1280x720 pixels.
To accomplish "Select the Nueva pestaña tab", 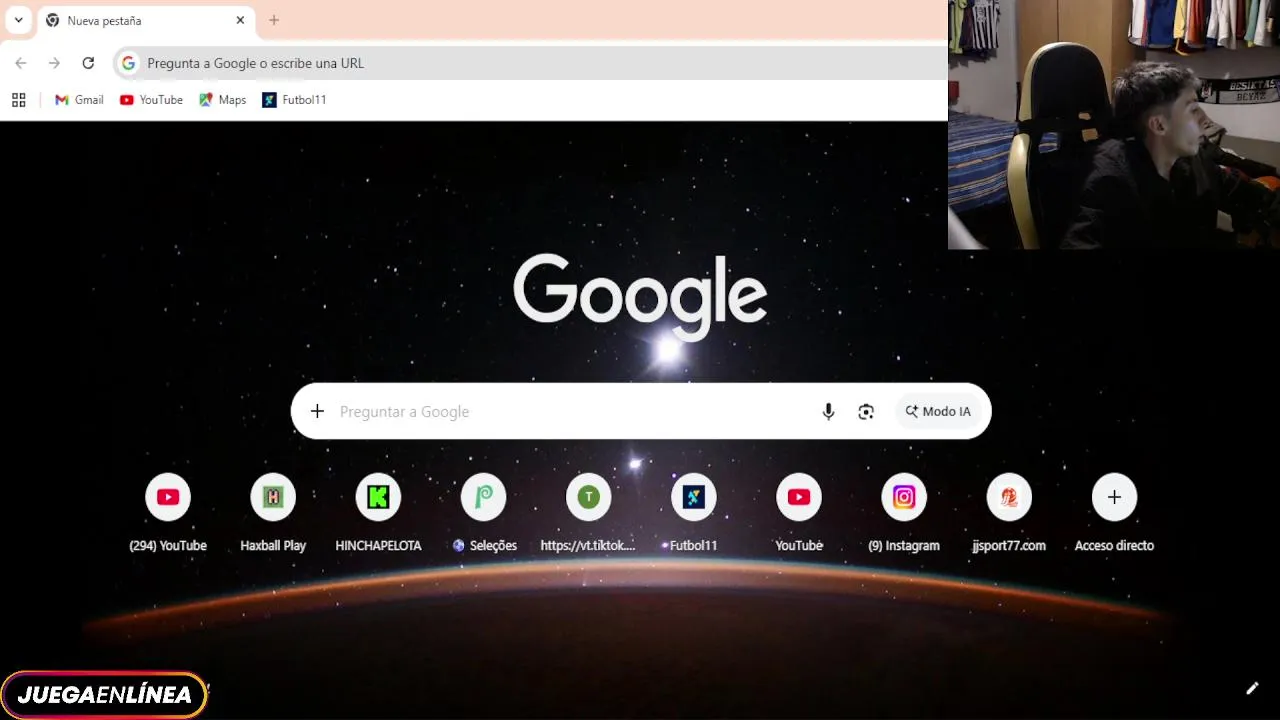I will click(x=146, y=20).
